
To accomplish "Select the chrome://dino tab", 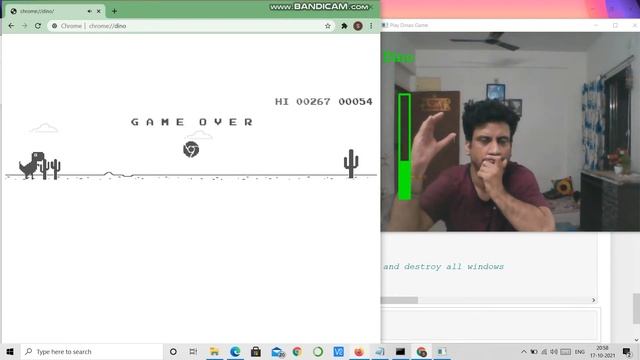I will pyautogui.click(x=55, y=11).
